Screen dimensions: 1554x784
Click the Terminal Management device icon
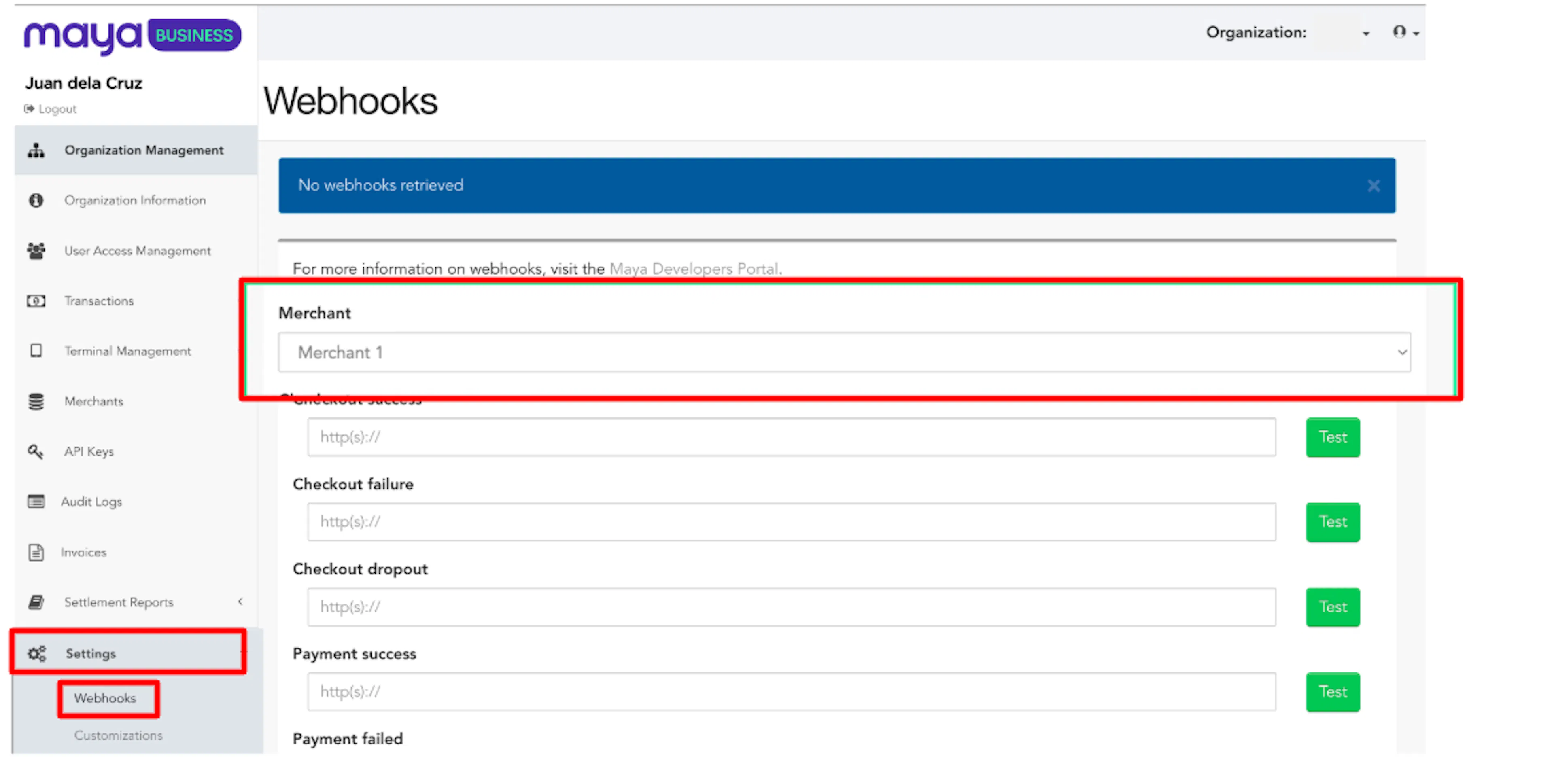[x=36, y=351]
